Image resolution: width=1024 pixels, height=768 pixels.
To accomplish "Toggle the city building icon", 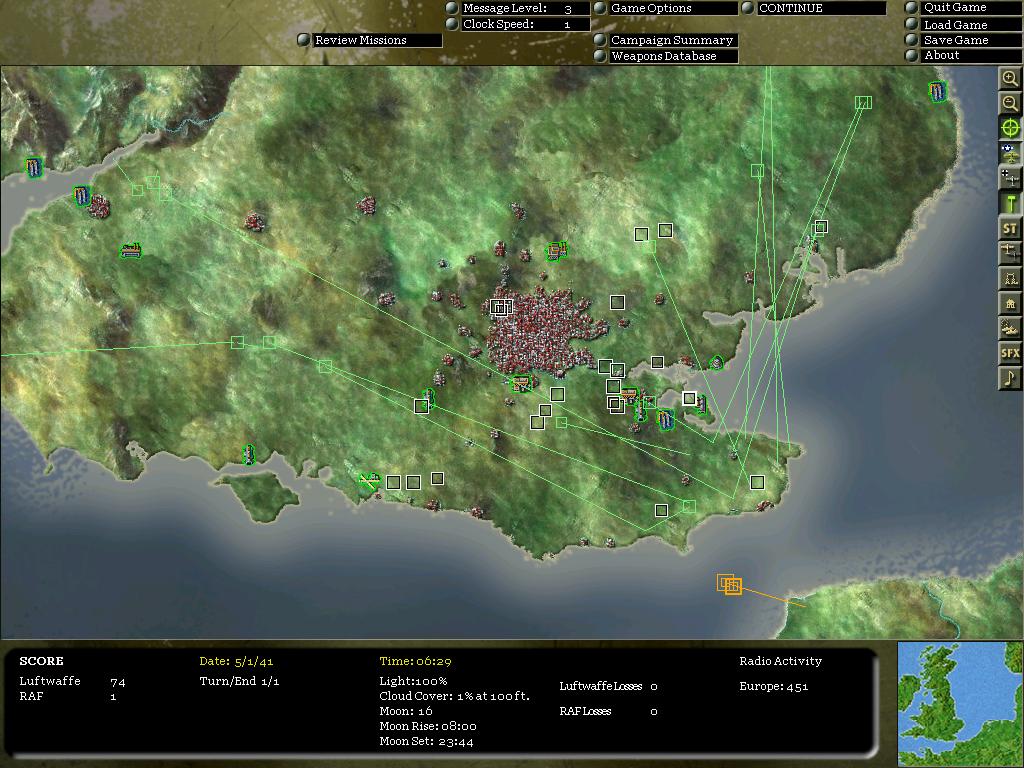I will 1010,303.
